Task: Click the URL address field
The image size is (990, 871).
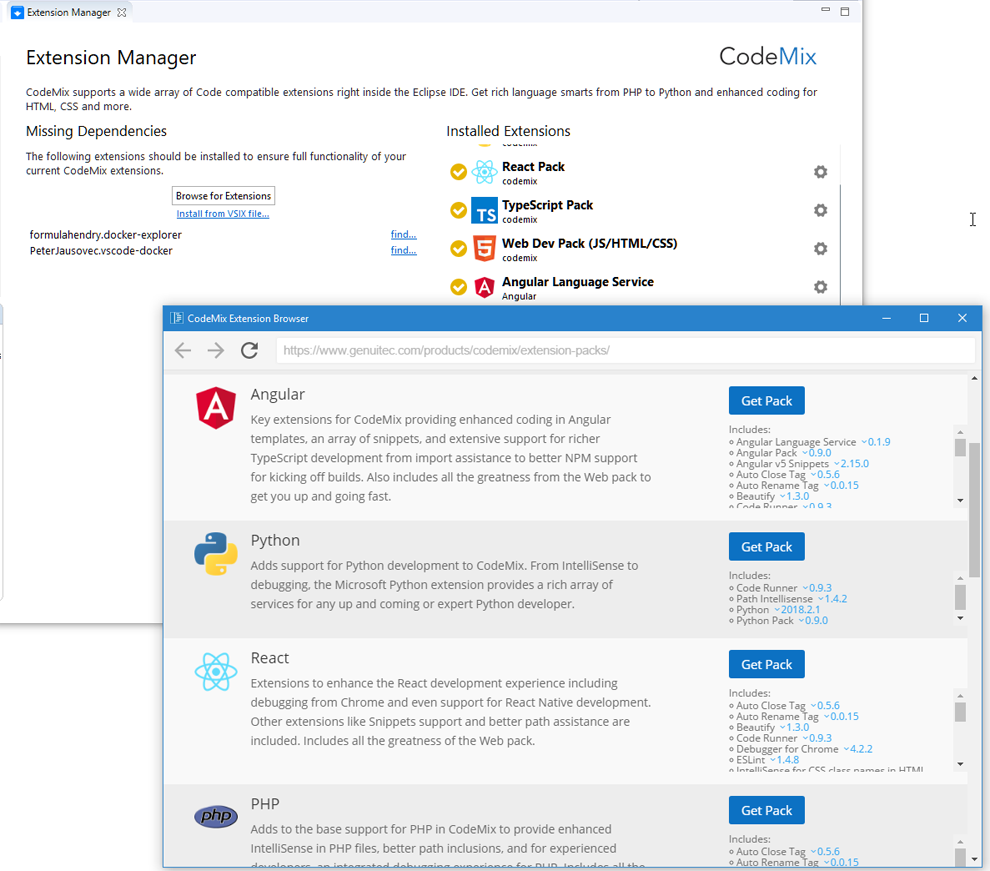Action: (x=625, y=350)
